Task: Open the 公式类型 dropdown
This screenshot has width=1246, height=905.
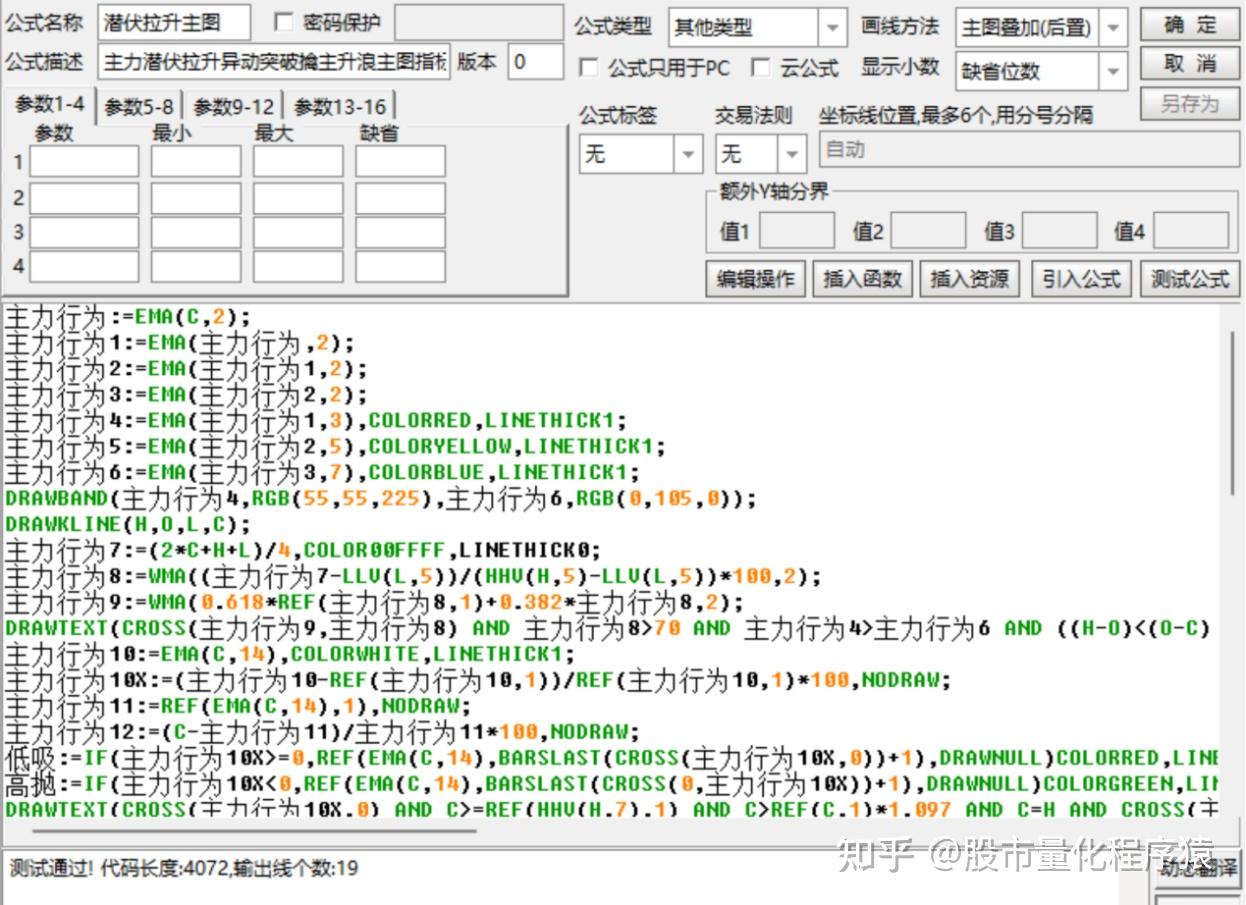Action: [831, 27]
